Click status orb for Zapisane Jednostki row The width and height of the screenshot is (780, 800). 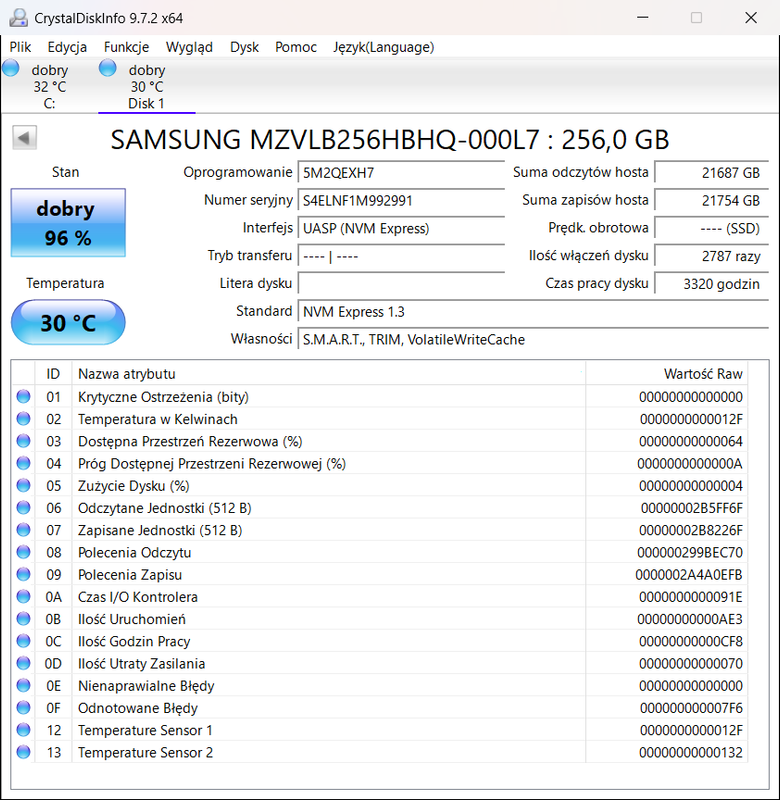coord(23,530)
